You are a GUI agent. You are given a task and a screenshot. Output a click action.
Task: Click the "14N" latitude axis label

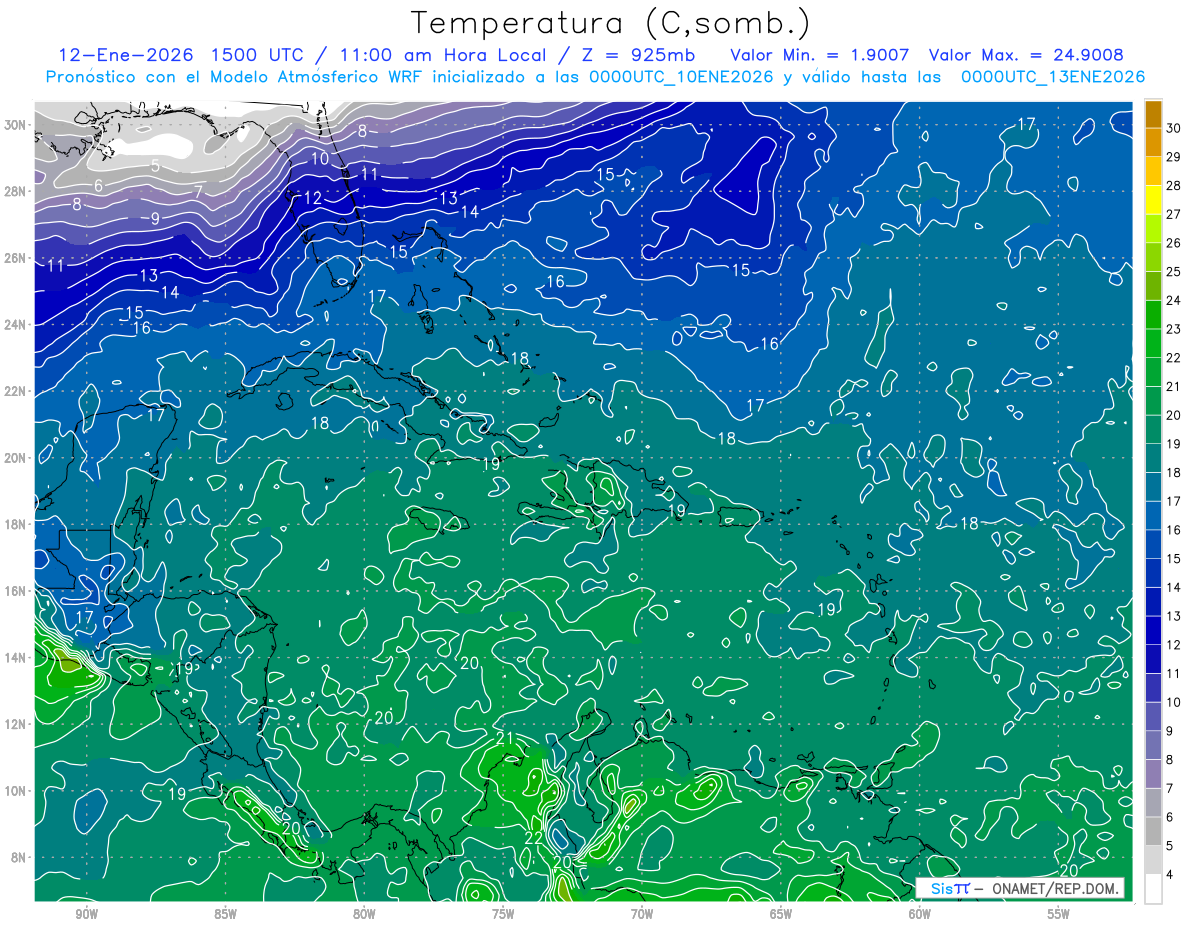click(15, 657)
